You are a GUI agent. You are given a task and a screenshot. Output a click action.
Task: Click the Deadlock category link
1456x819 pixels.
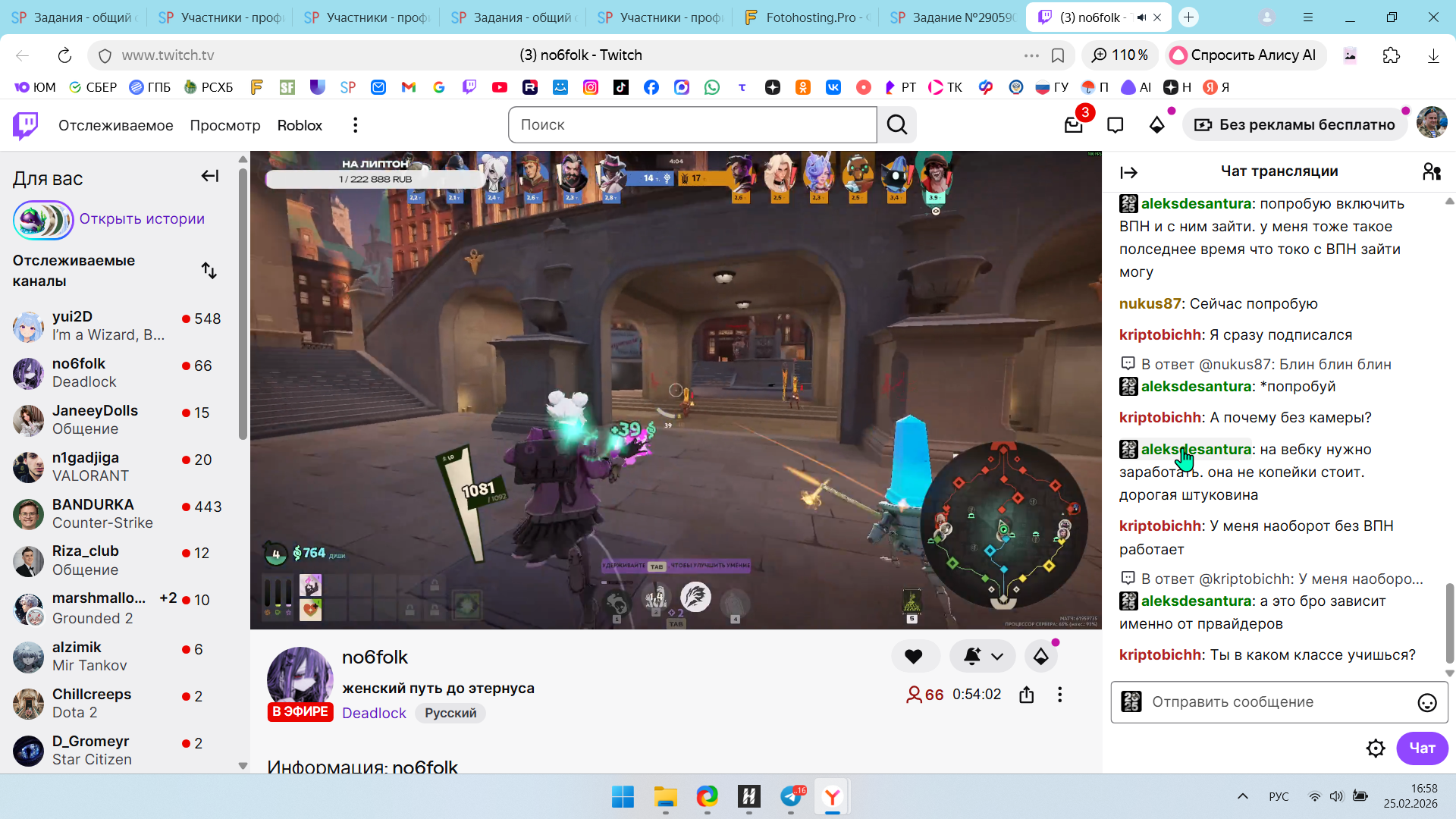point(374,713)
